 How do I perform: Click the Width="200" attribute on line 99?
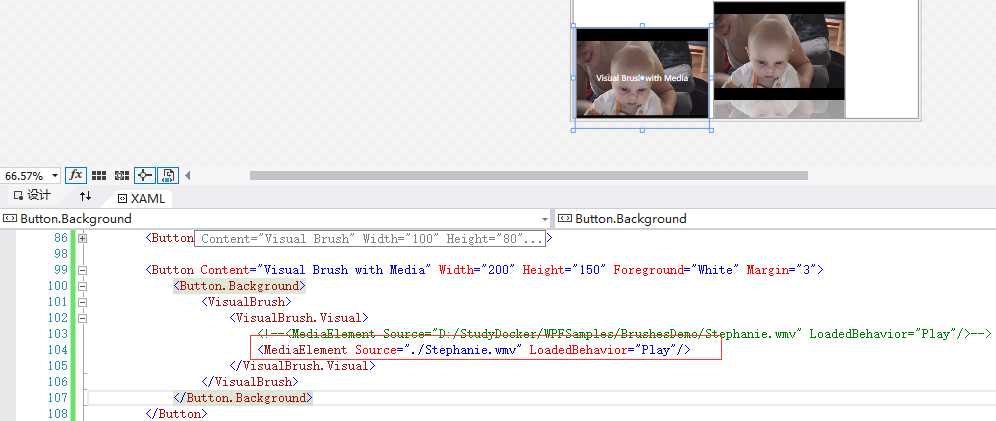point(477,270)
